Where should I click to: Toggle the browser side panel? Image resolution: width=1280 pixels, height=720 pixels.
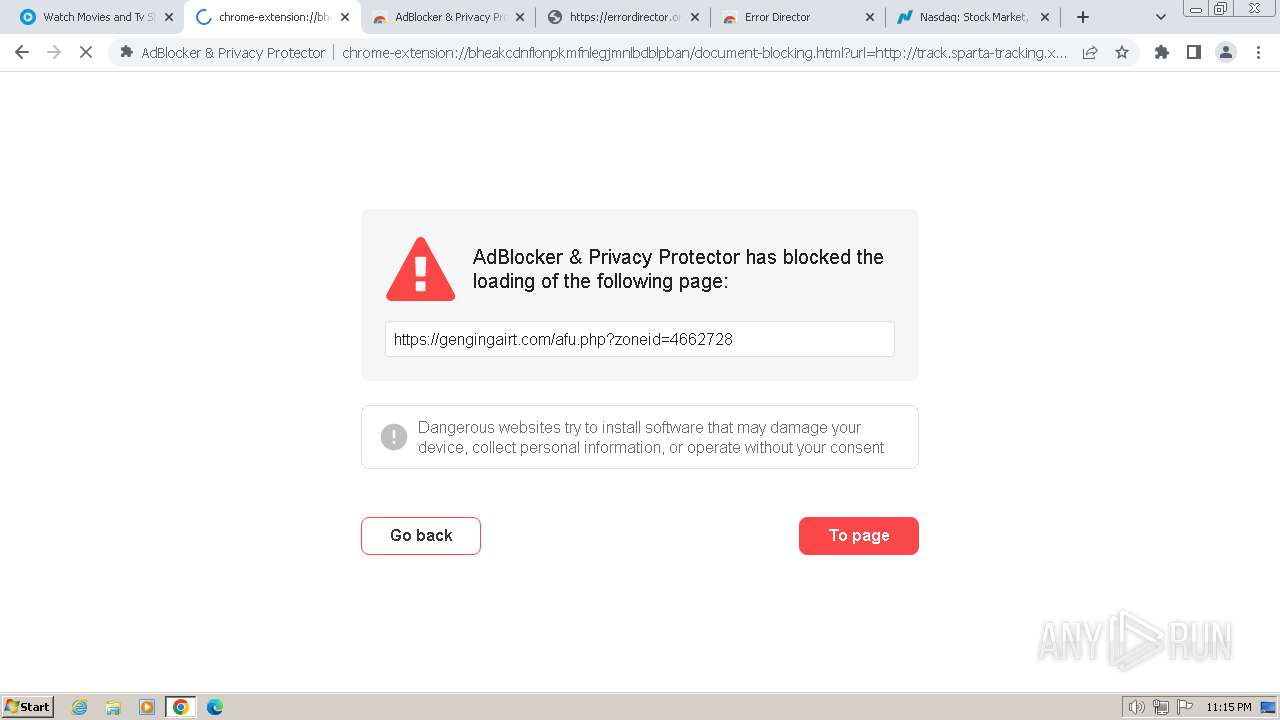coord(1194,53)
